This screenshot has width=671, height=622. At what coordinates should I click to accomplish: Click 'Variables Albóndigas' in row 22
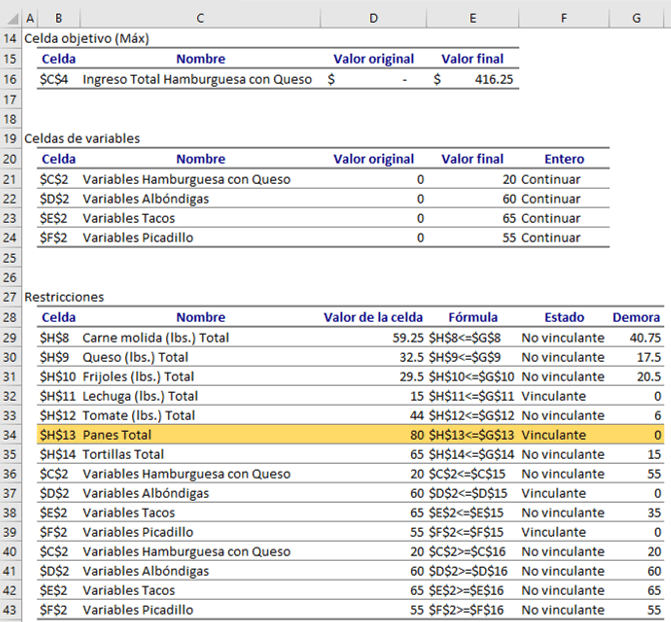(x=145, y=199)
